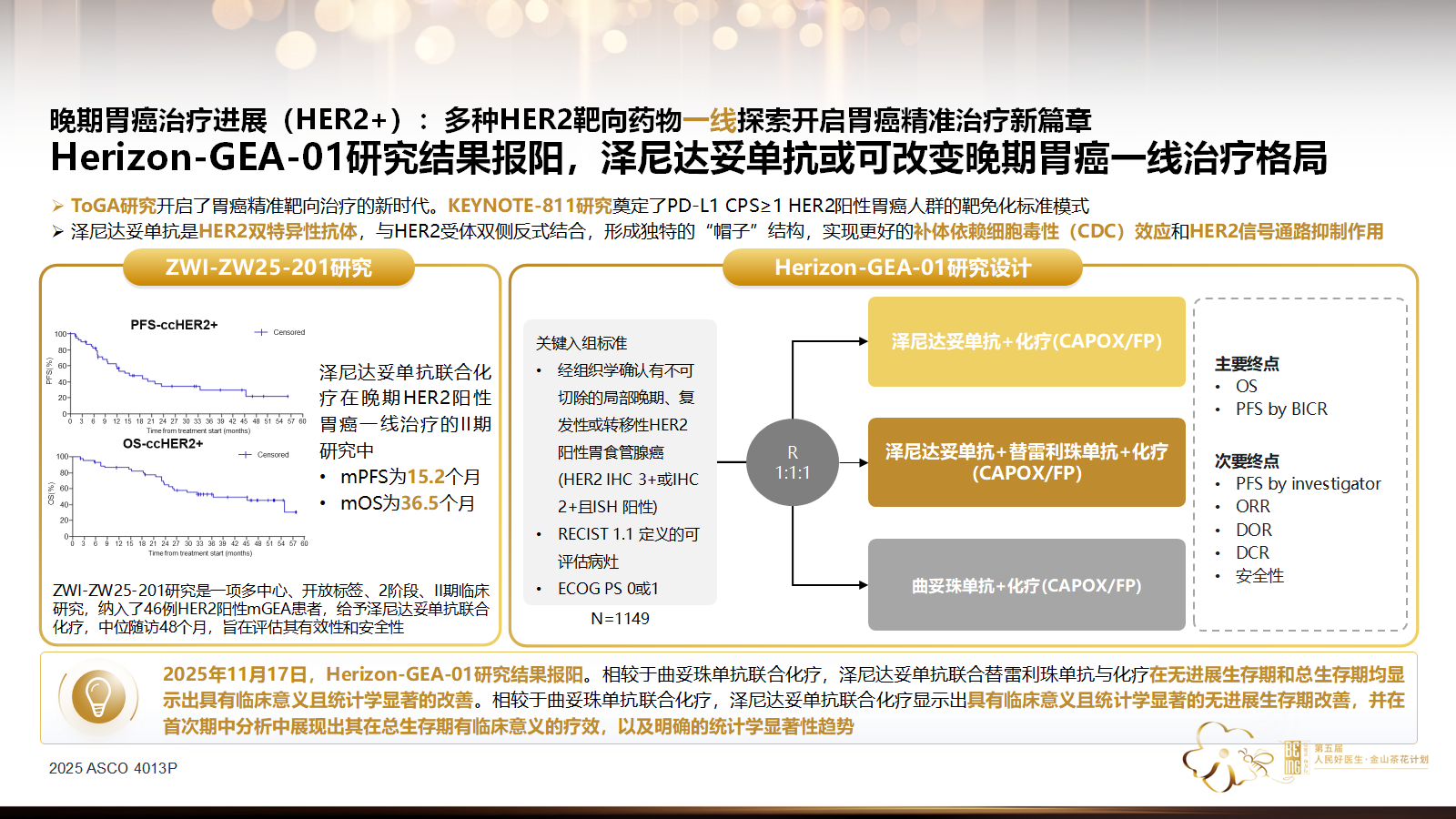Click the KEYNOTE-811研究 highlighted text
The width and height of the screenshot is (1456, 819).
coord(530,207)
